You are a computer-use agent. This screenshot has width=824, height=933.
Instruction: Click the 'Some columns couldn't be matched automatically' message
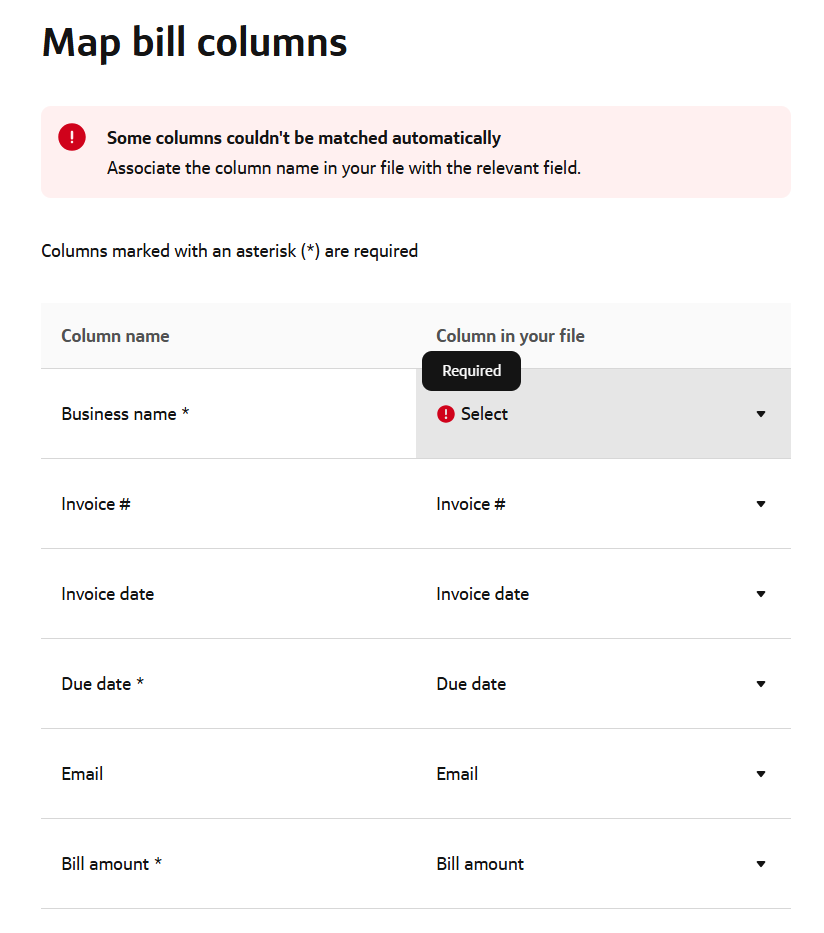(x=304, y=138)
